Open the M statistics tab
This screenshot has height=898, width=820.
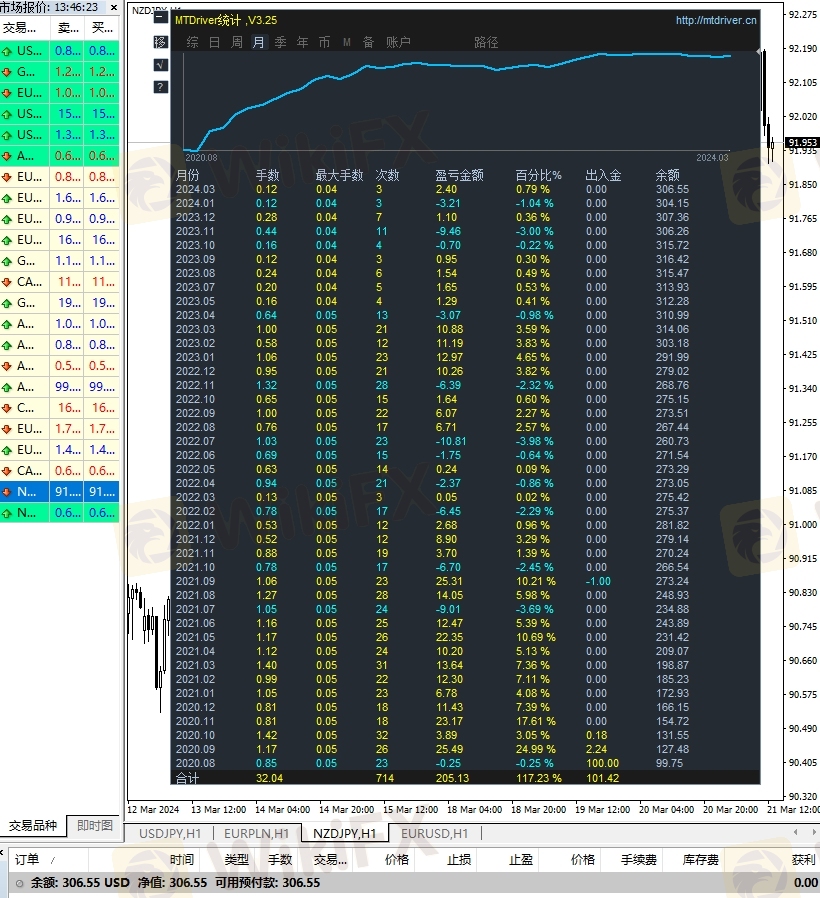tap(346, 42)
